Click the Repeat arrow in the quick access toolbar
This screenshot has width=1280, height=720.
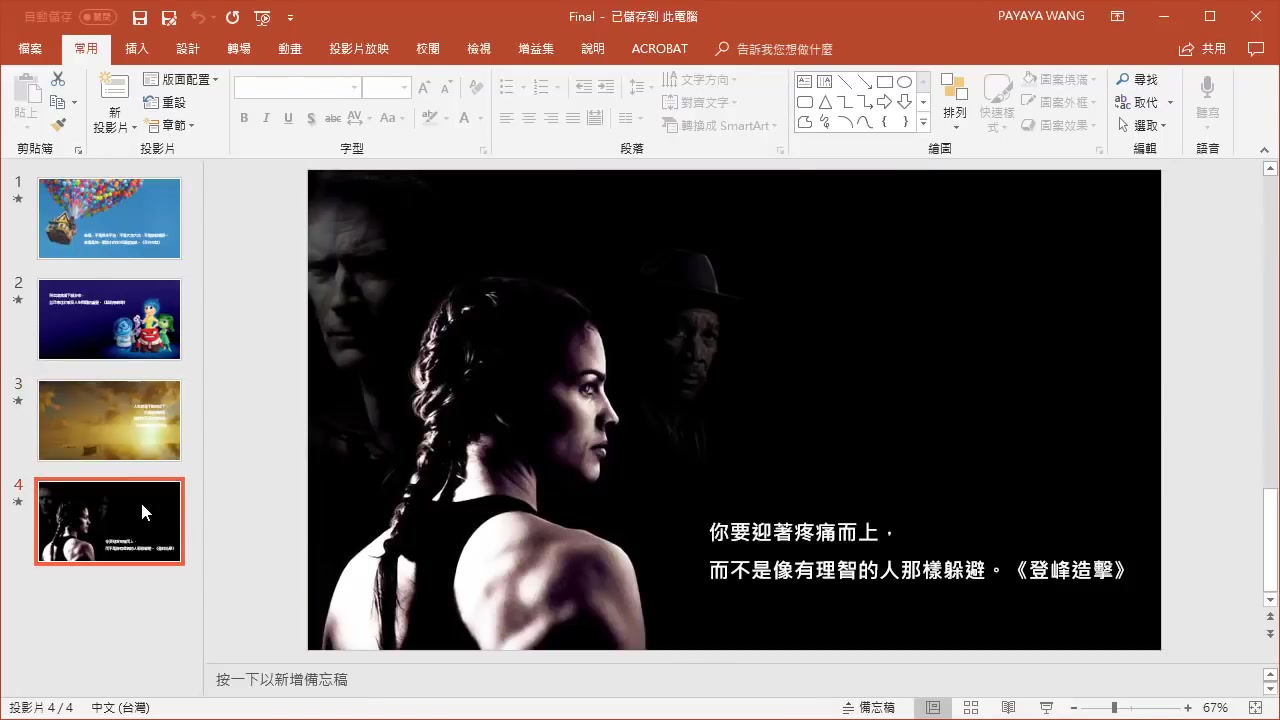[x=232, y=17]
